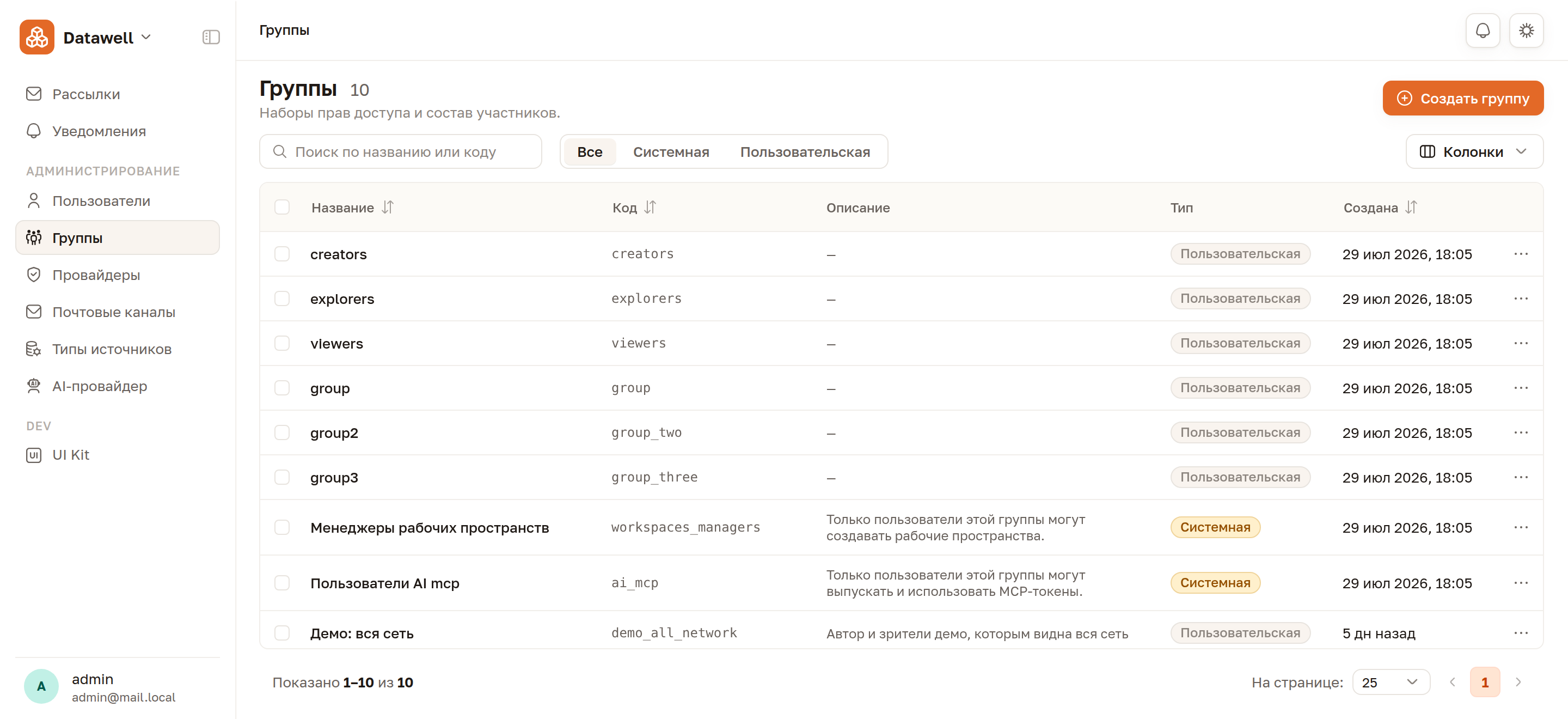Open the notifications bell icon
1568x719 pixels.
tap(1482, 31)
